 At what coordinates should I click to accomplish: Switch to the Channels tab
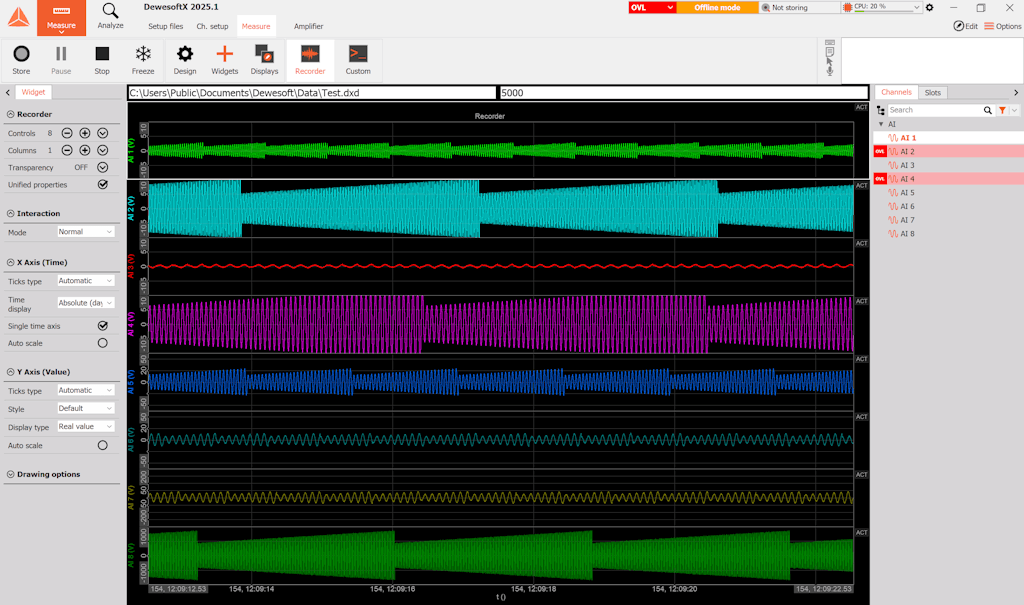896,93
